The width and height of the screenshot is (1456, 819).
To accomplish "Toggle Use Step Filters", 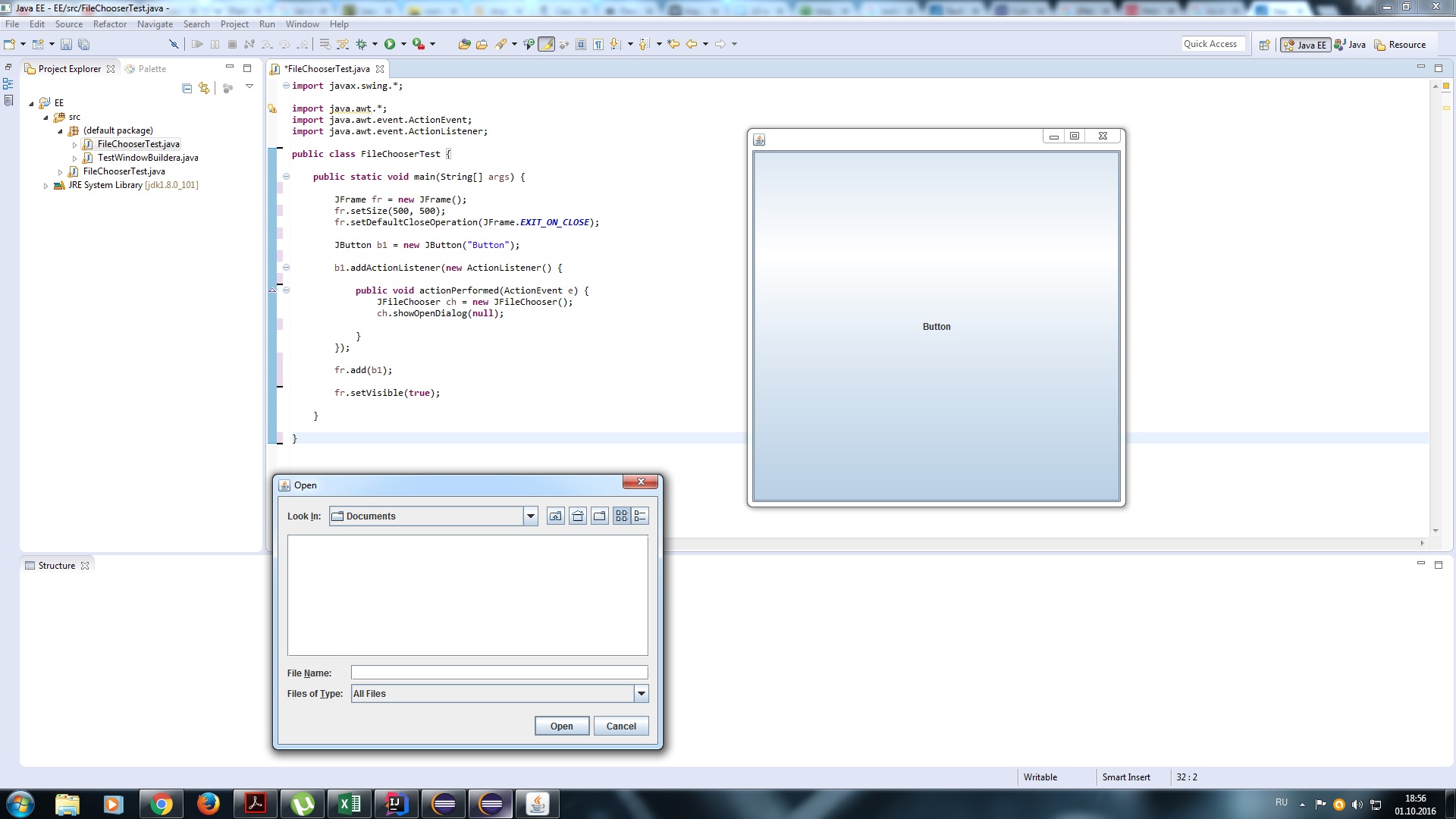I will click(343, 44).
